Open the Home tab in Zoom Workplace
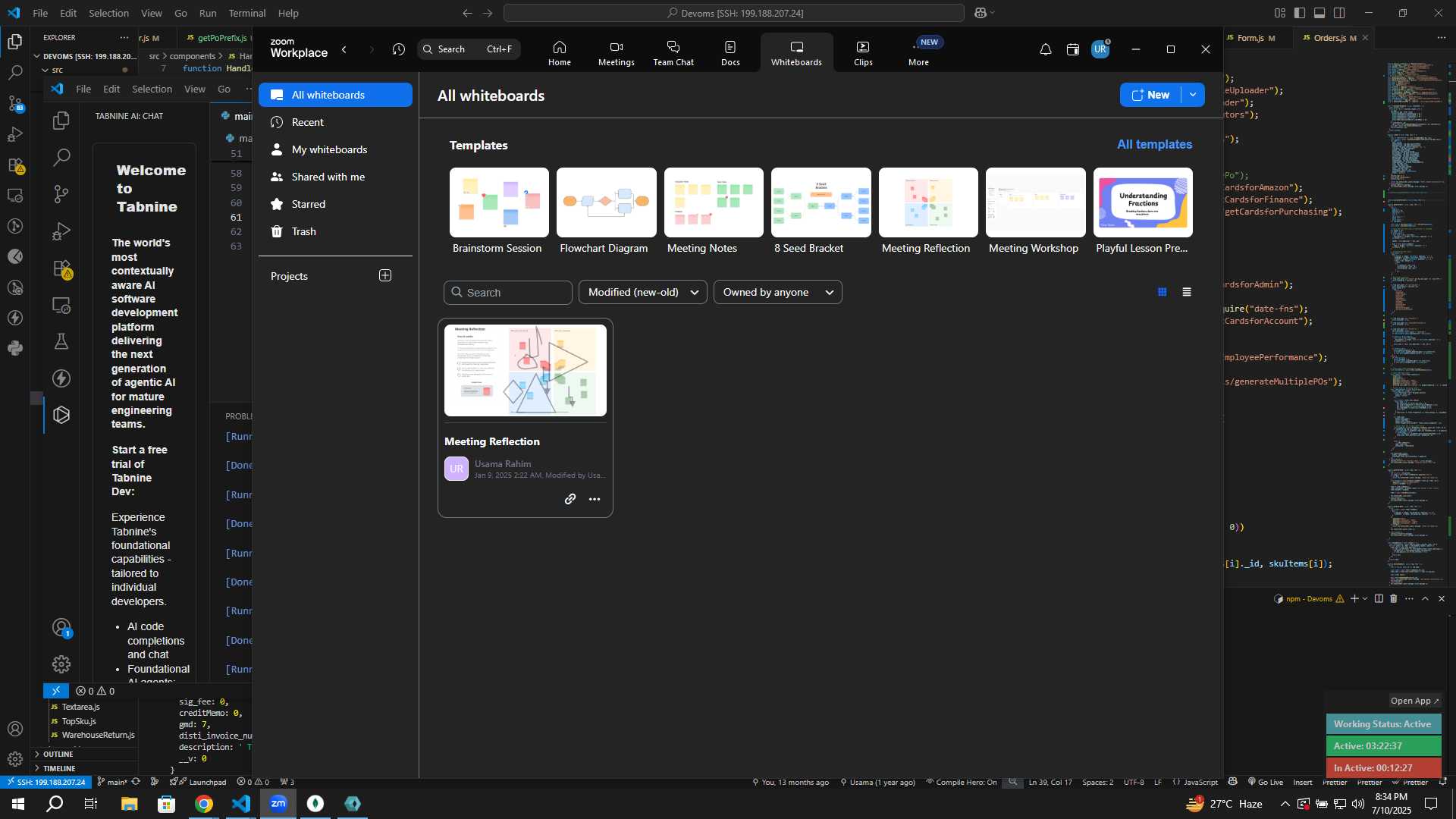The height and width of the screenshot is (819, 1456). 559,53
